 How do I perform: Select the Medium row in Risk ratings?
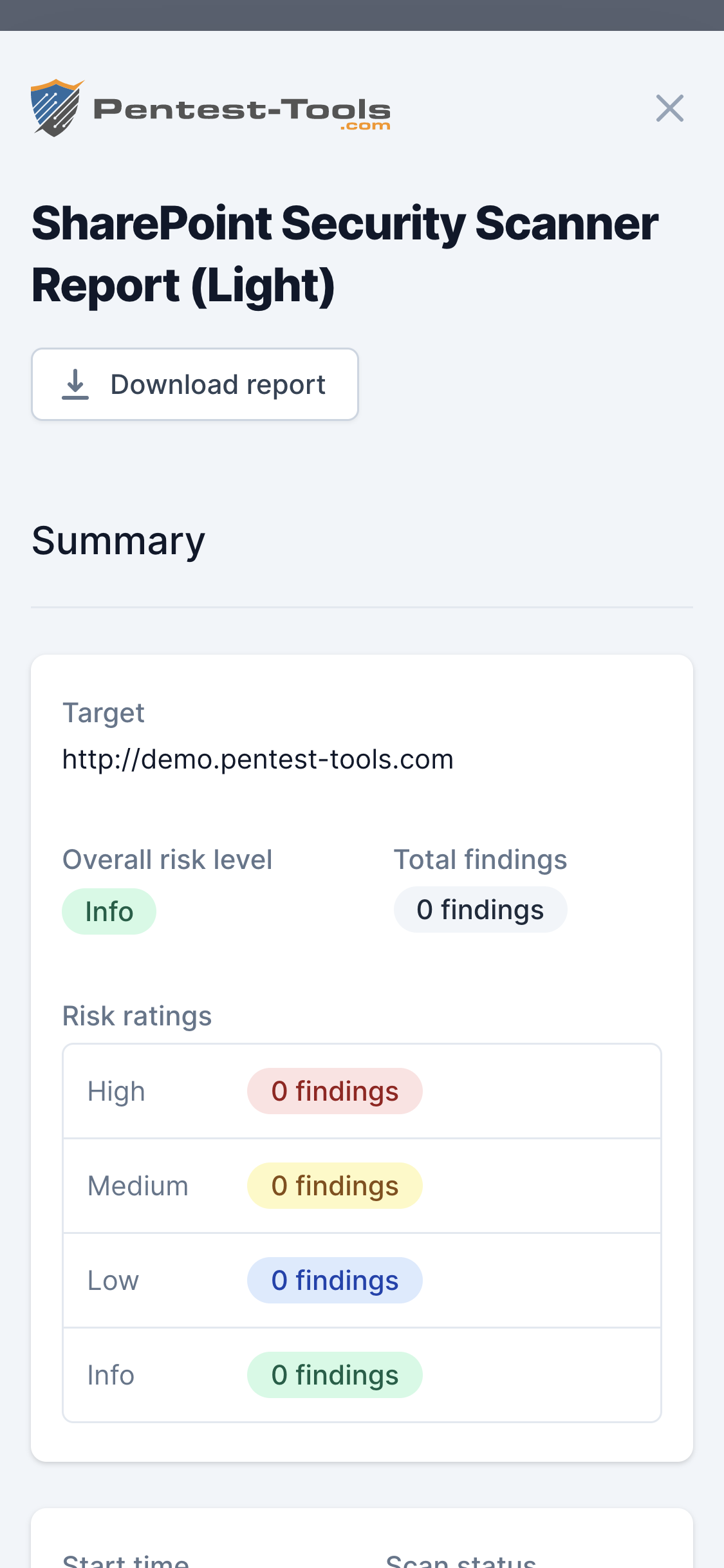point(137,1185)
